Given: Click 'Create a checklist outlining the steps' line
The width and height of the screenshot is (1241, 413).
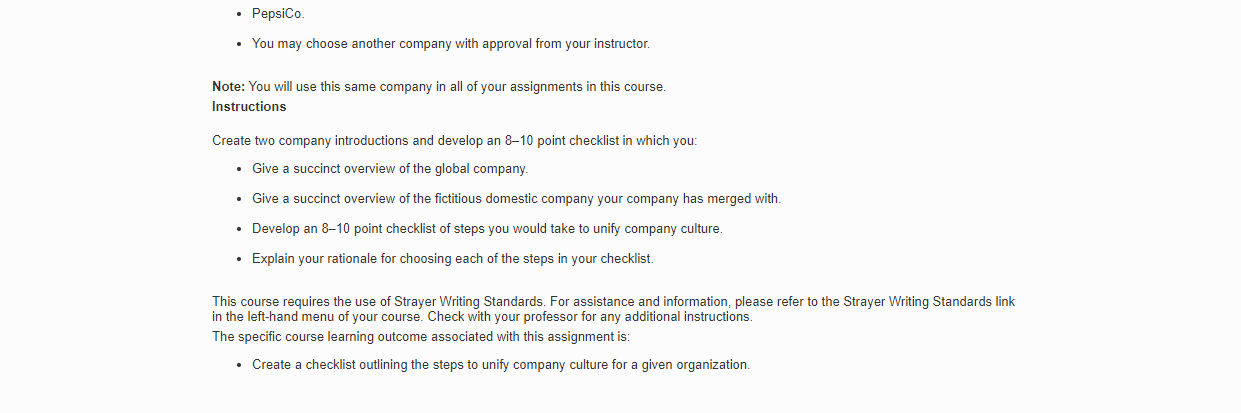Looking at the screenshot, I should coord(500,365).
